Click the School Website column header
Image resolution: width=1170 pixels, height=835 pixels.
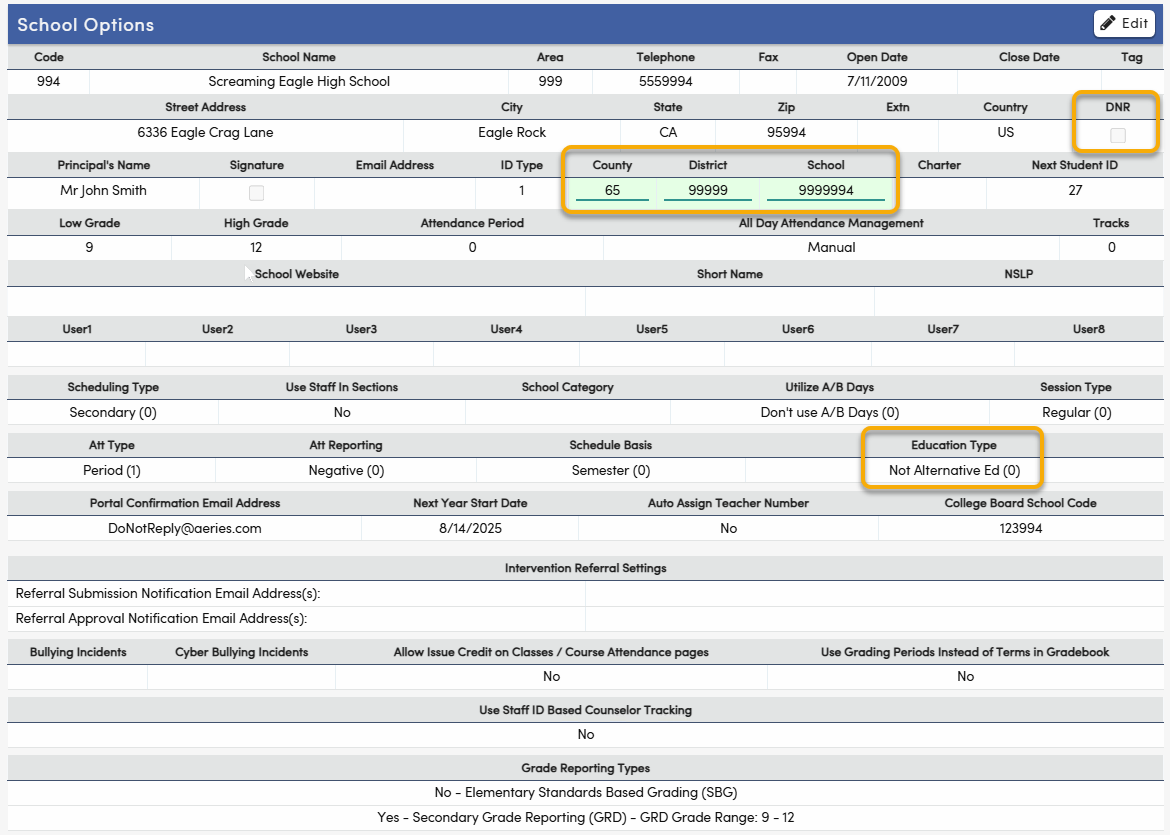coord(296,274)
